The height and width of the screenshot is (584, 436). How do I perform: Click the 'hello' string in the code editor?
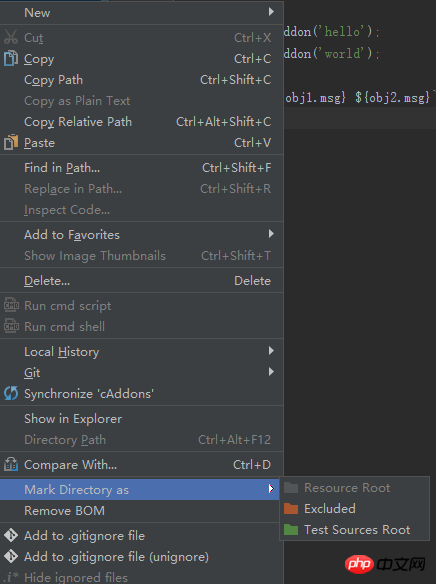pos(342,32)
